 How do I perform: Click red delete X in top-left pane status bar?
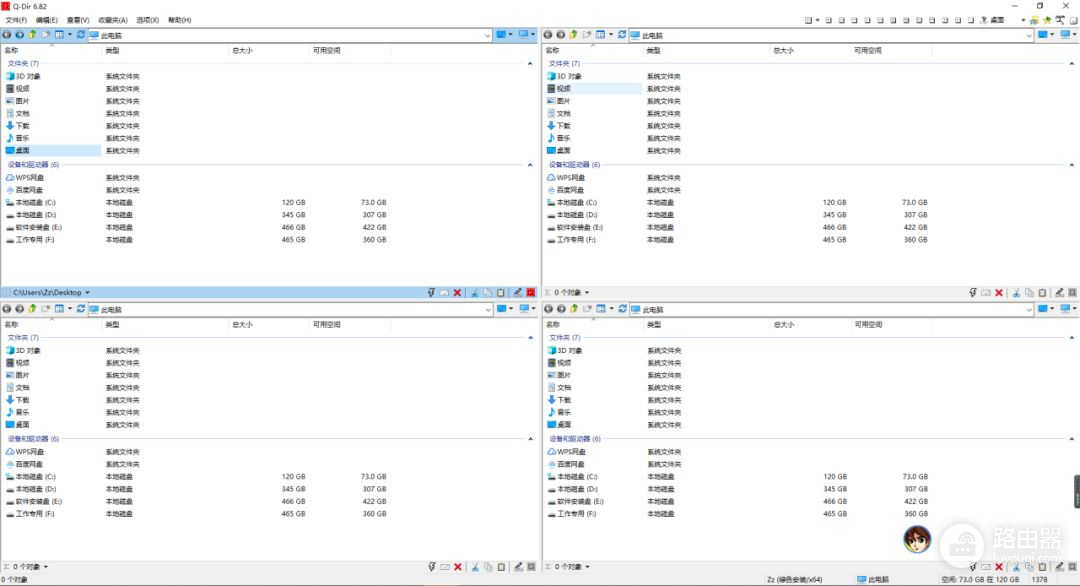(x=458, y=293)
